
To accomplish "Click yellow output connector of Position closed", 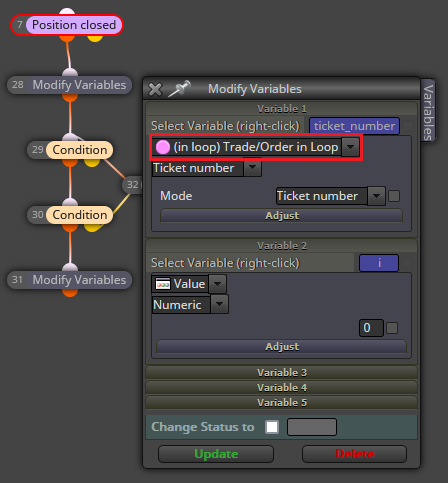I will 95,38.
